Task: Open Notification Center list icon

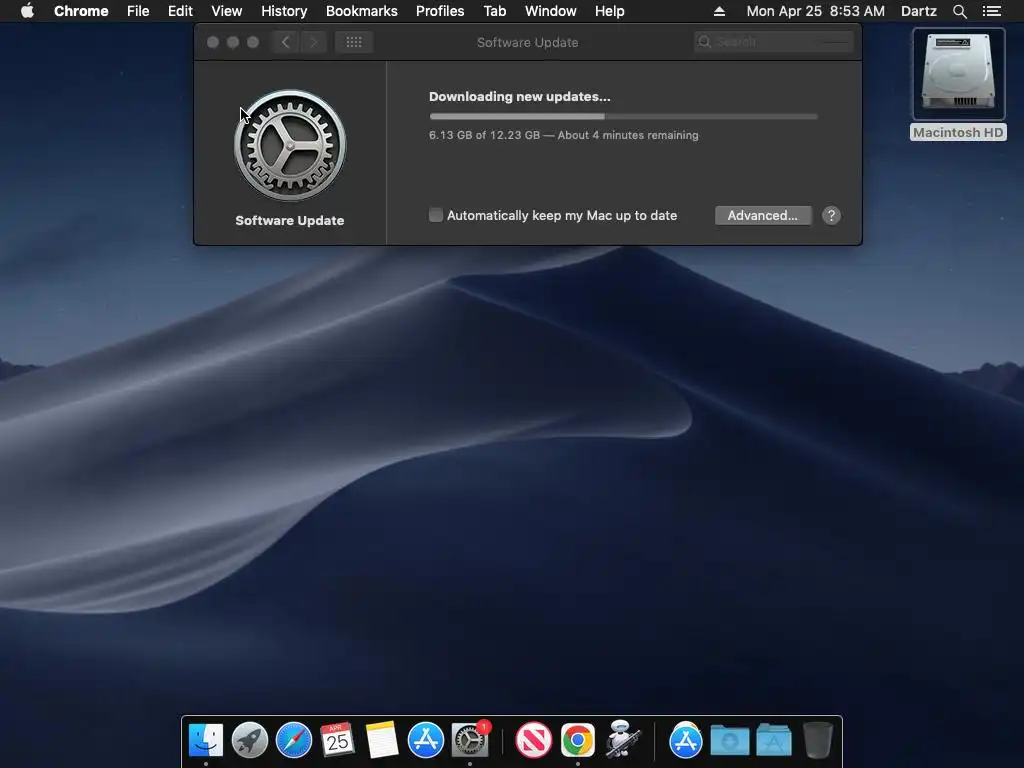Action: [x=991, y=11]
